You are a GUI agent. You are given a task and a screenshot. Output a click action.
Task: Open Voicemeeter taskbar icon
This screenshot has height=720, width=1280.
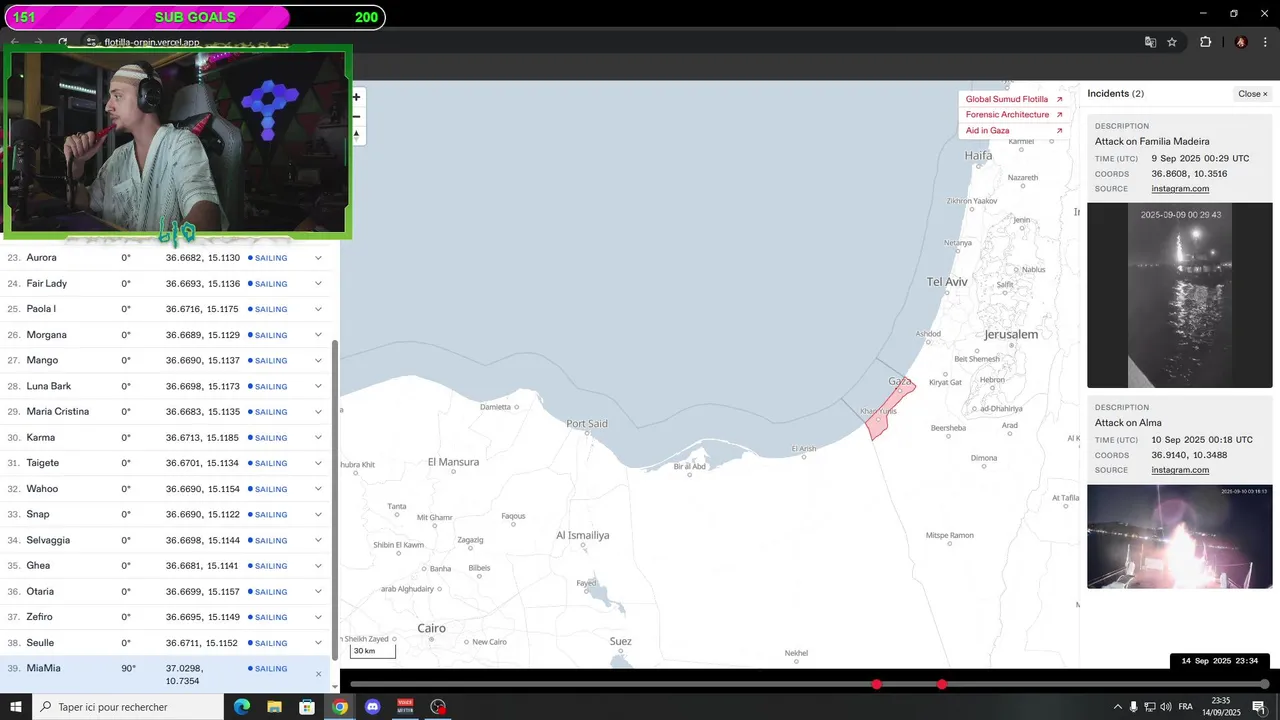[405, 707]
